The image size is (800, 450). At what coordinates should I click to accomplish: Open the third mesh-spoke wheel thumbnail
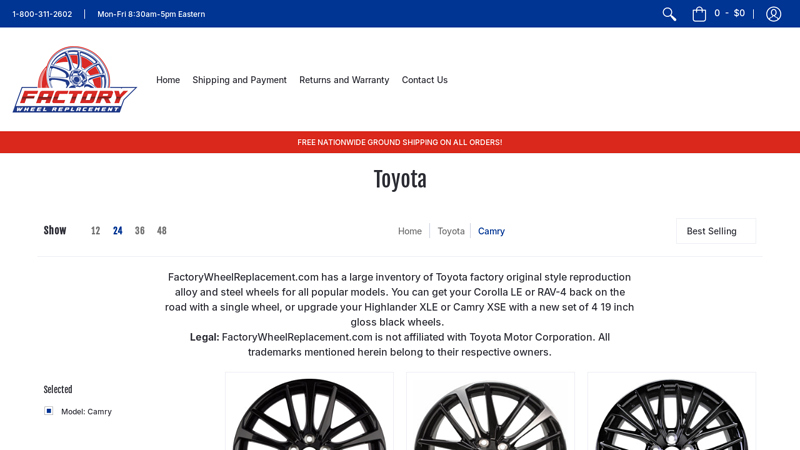(x=671, y=412)
